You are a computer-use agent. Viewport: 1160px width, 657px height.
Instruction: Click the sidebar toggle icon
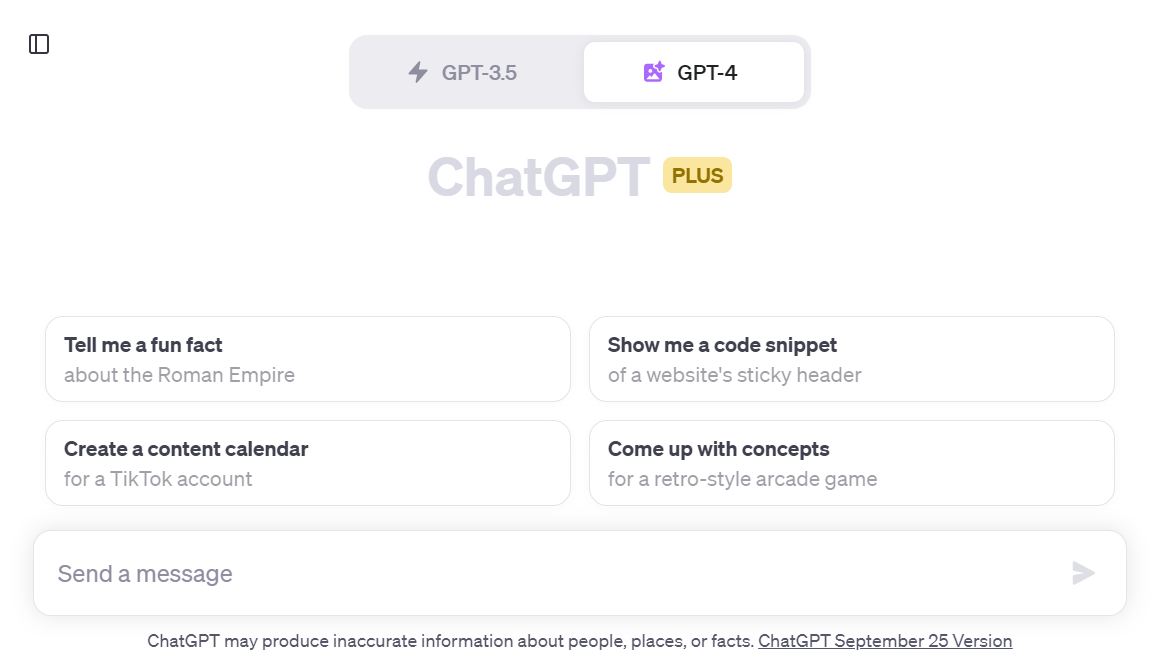pyautogui.click(x=40, y=43)
